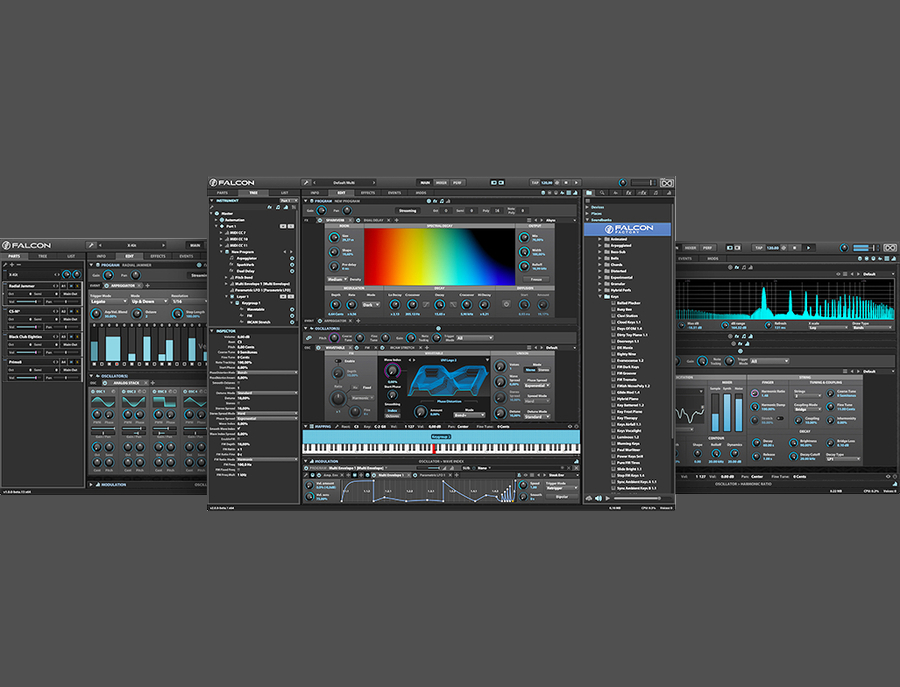Open the Phase Distortion Mode dropdown

tap(468, 415)
